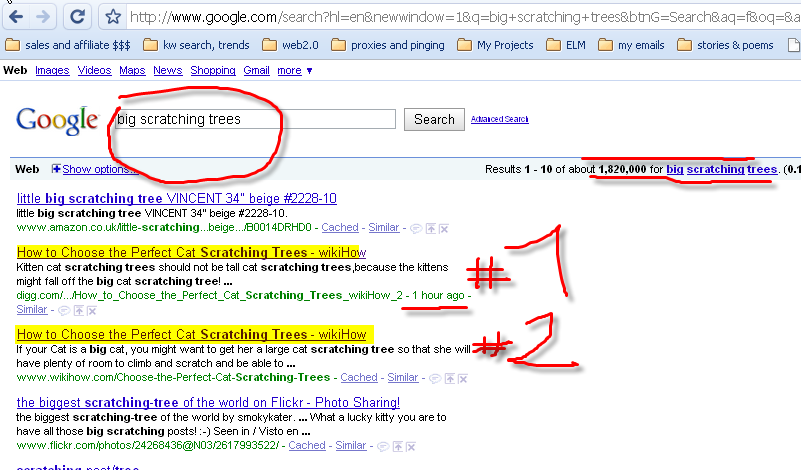Click the 'big' link in the results count line
Viewport: 801px width, 470px height.
675,169
